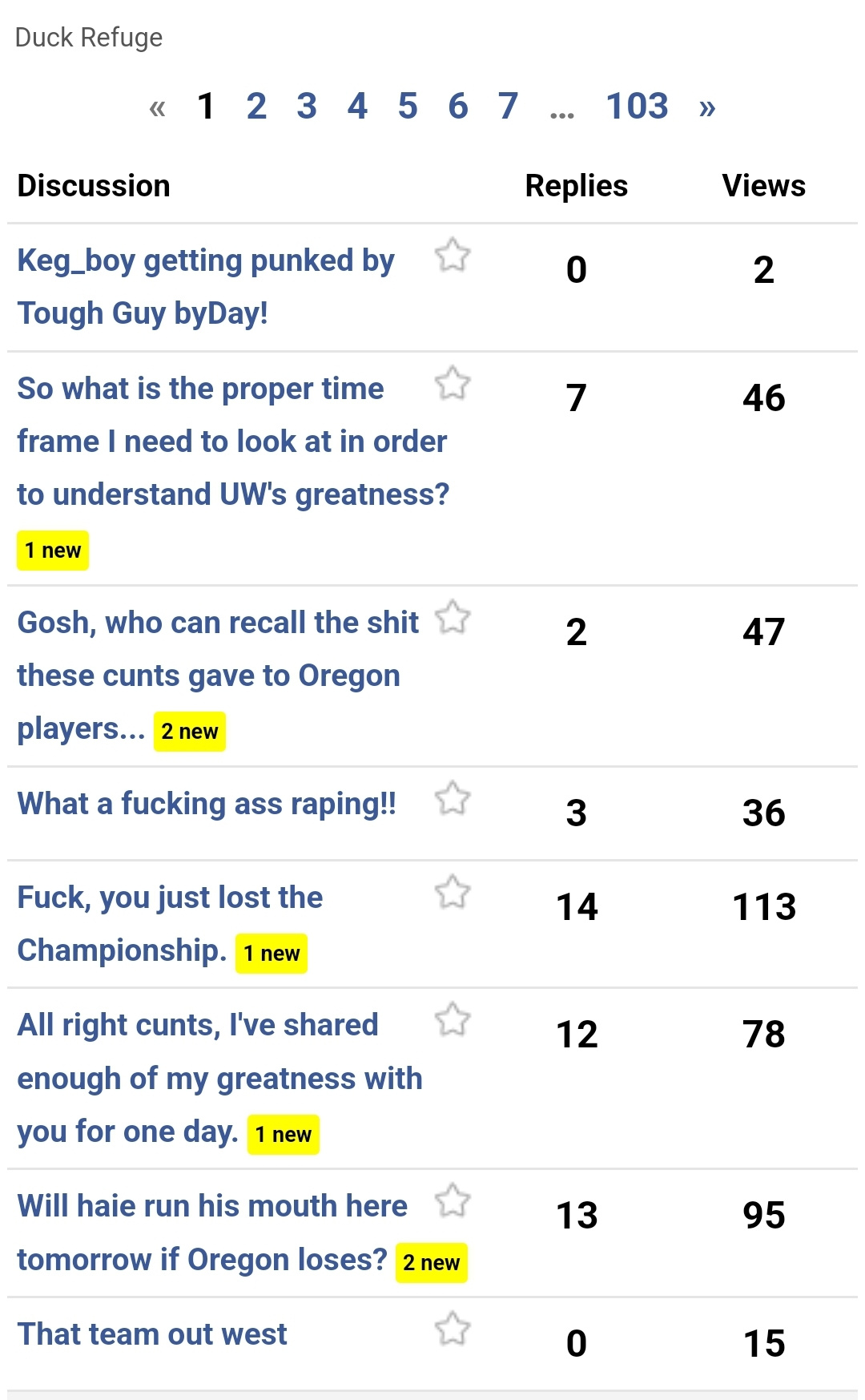The image size is (865, 1400).
Task: Favorite the Gosh, who can recall thread
Action: tap(453, 618)
